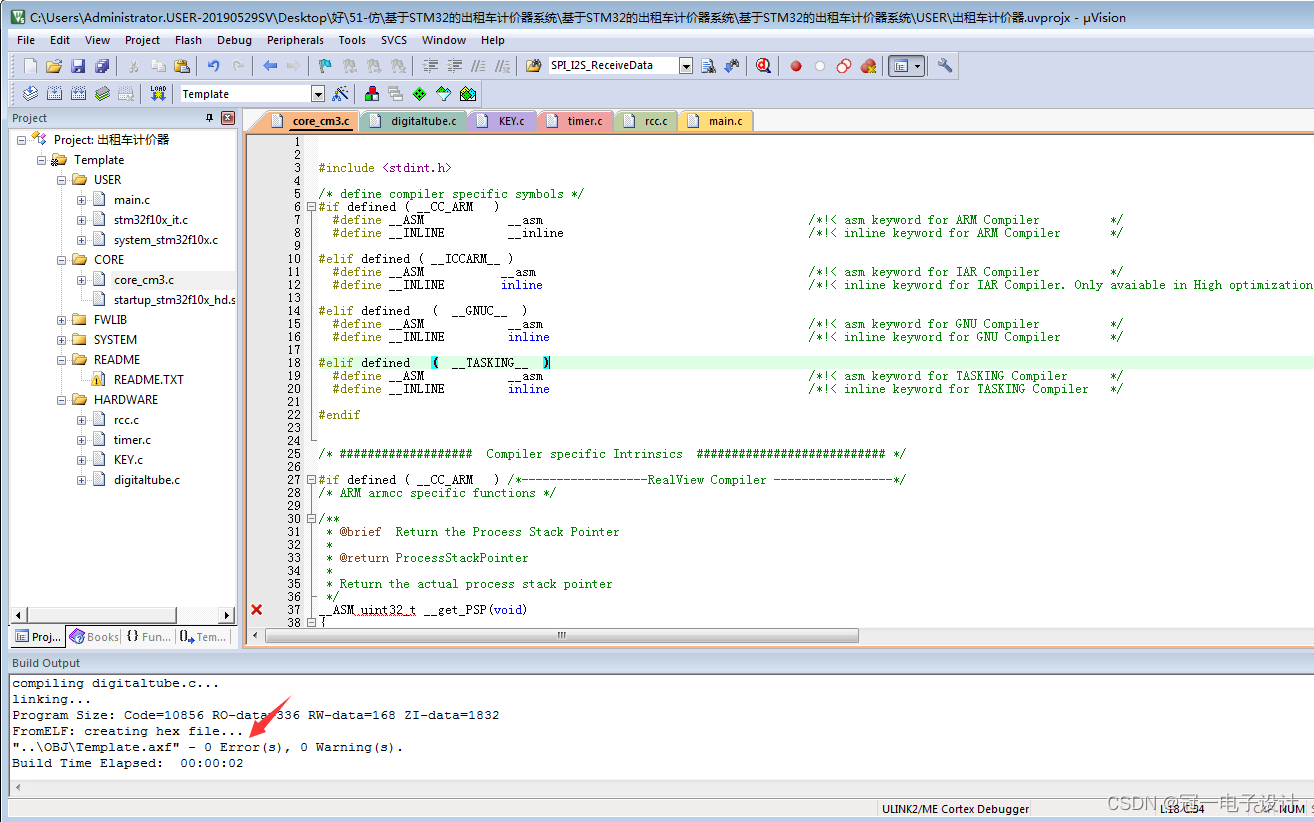The width and height of the screenshot is (1314, 822).
Task: Close the Project panel
Action: (228, 118)
